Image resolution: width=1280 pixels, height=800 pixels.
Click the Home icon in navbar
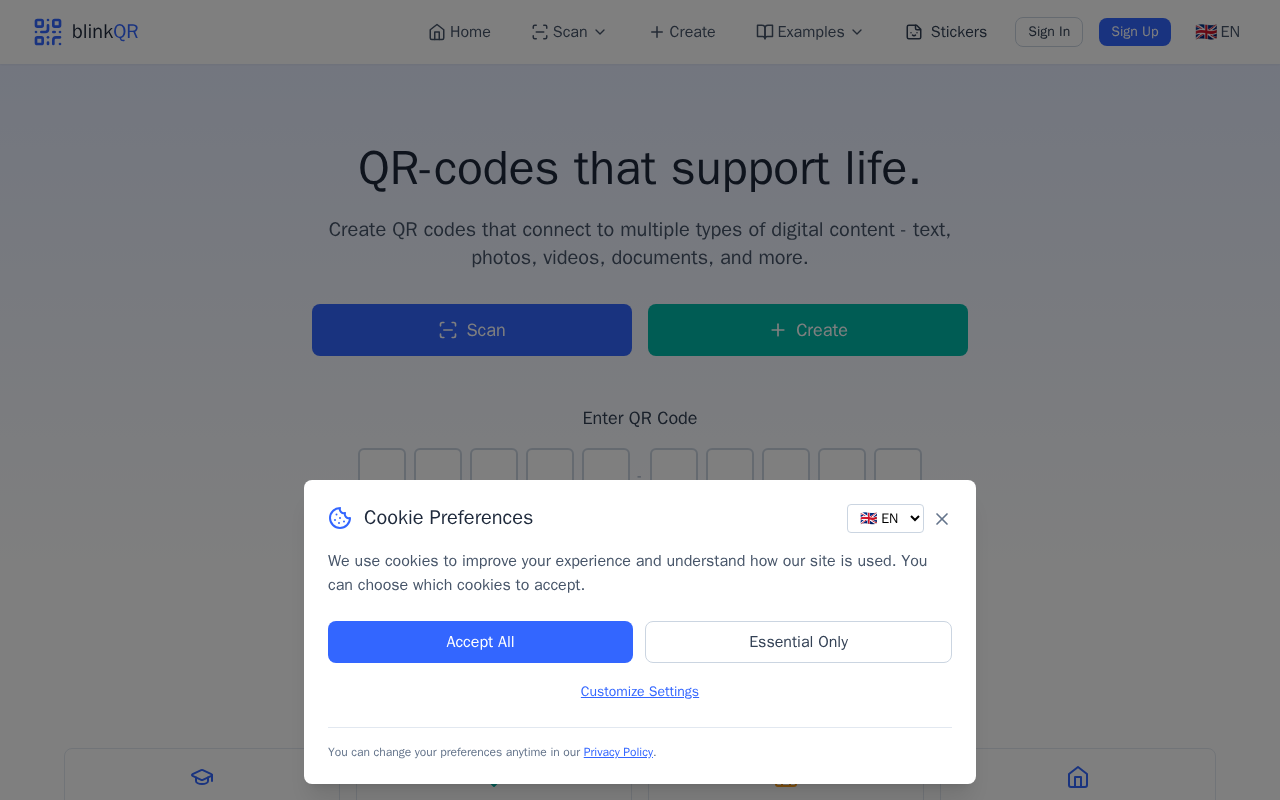(x=437, y=32)
